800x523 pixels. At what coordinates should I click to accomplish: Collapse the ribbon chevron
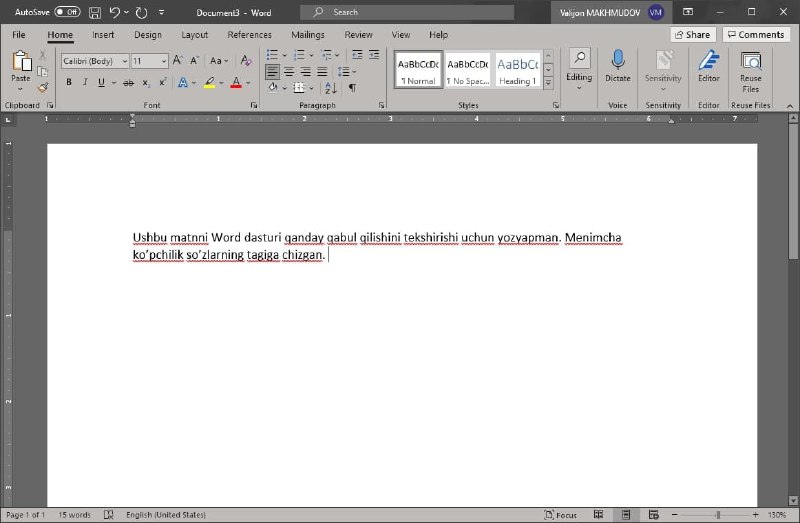[790, 106]
